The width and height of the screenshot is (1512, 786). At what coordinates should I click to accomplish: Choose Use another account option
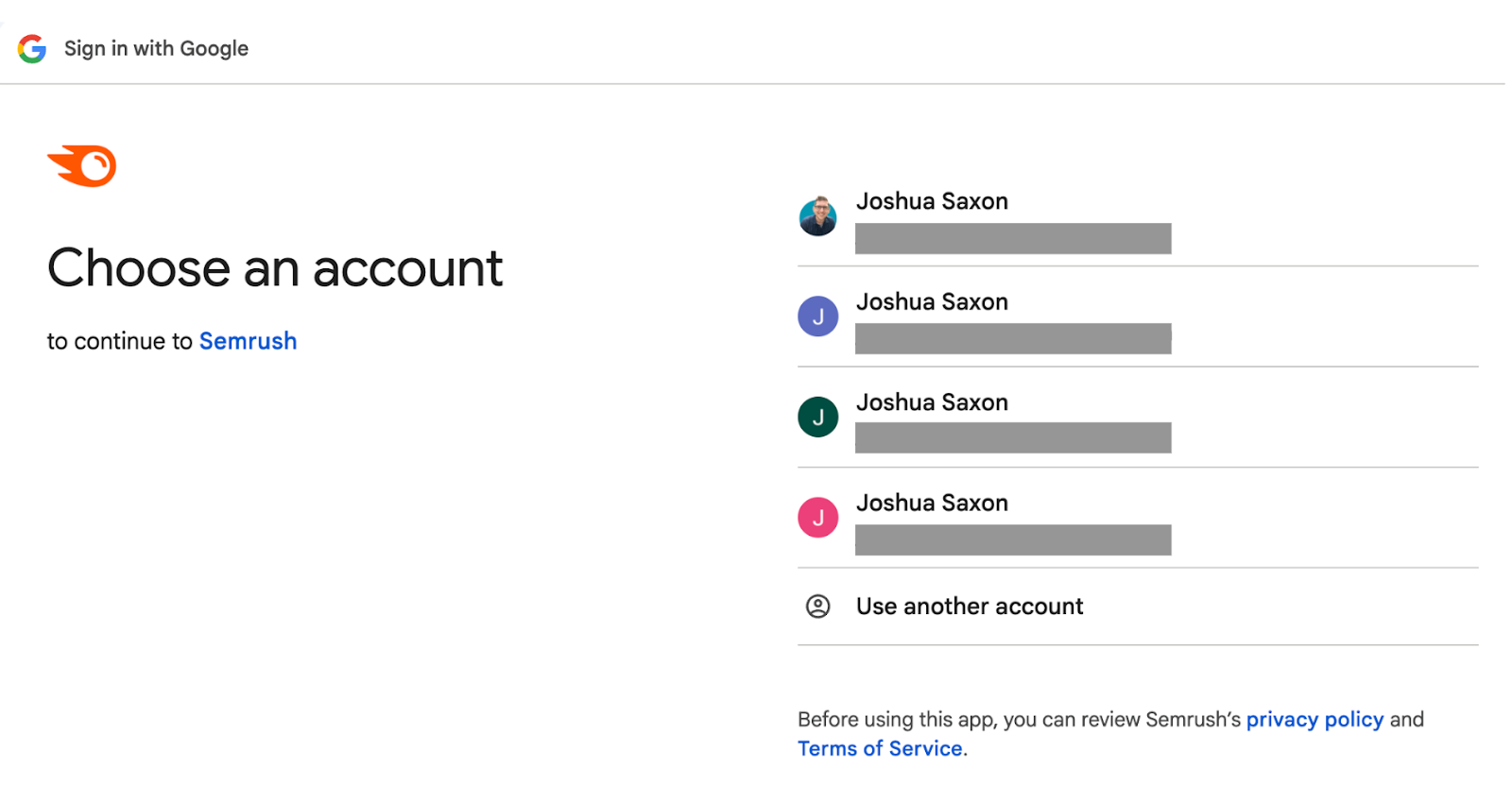point(969,607)
